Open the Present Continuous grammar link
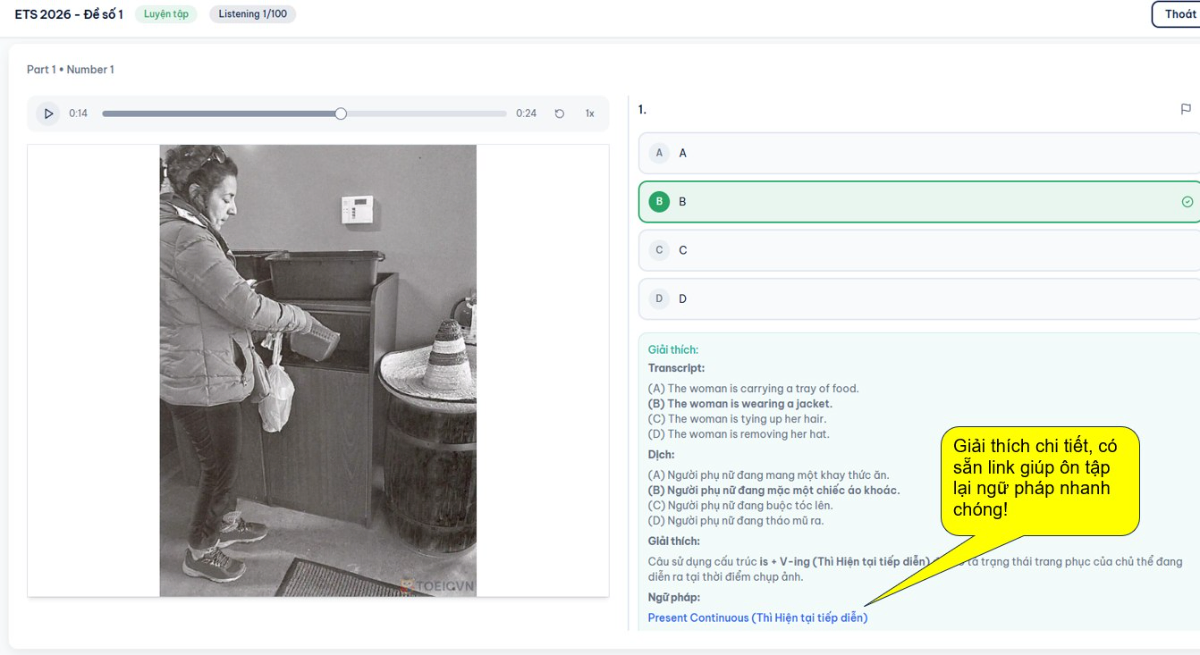 tap(757, 617)
